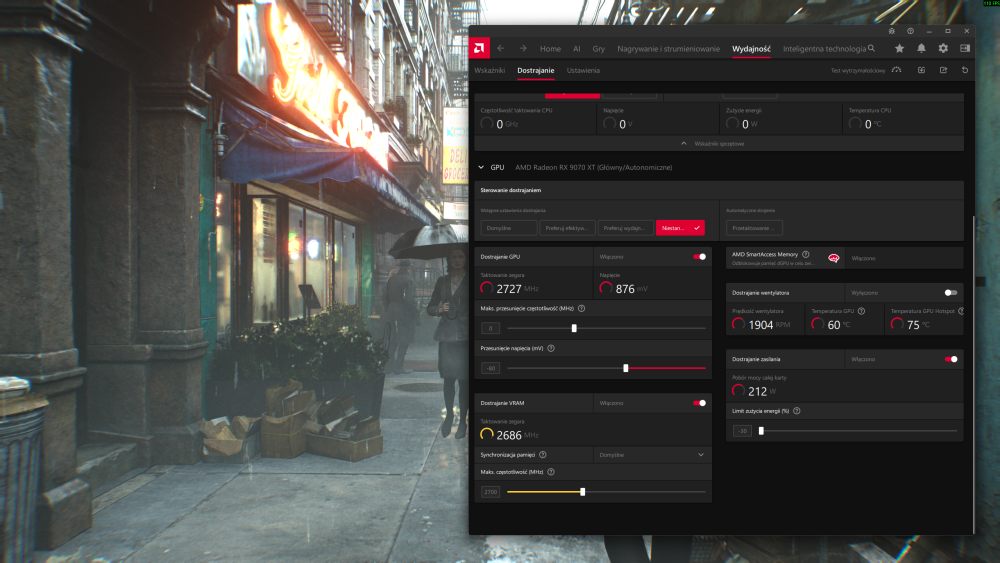
Task: Open Synchronizacja pamięci Domyślne dropdown
Action: pyautogui.click(x=652, y=455)
